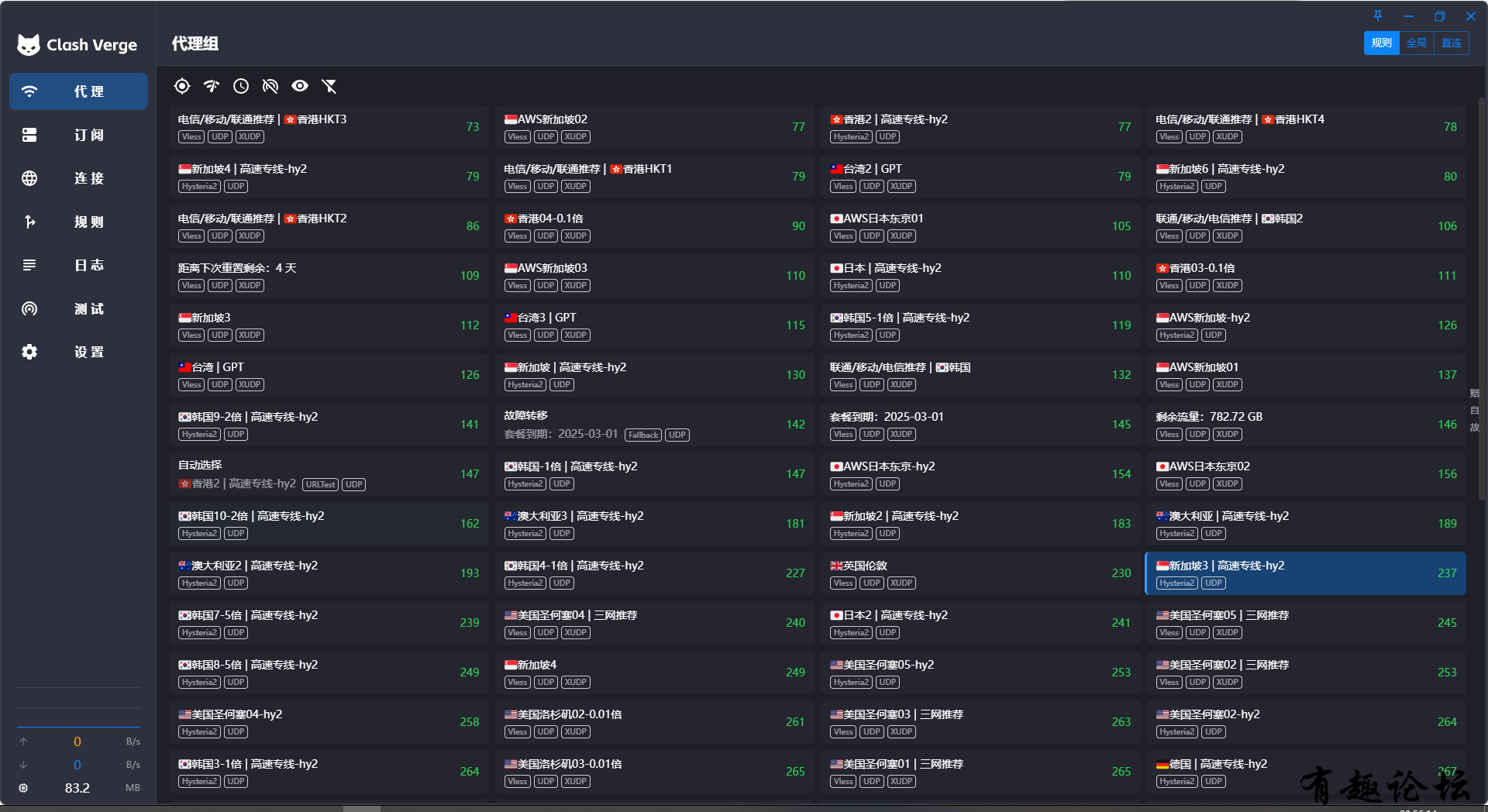The height and width of the screenshot is (812, 1488).
Task: Choose the 台湾2 | GPT node
Action: click(x=980, y=177)
